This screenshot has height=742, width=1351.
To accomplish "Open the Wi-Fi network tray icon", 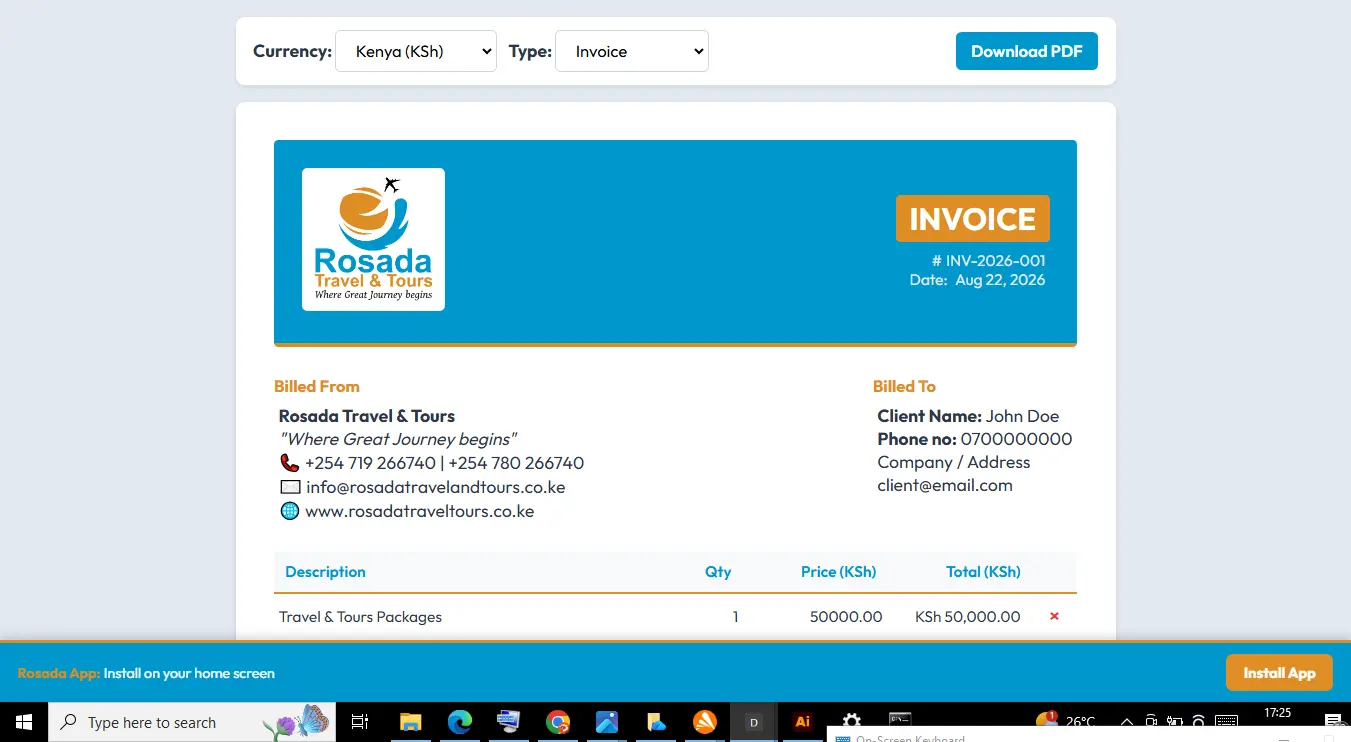I will (1200, 722).
